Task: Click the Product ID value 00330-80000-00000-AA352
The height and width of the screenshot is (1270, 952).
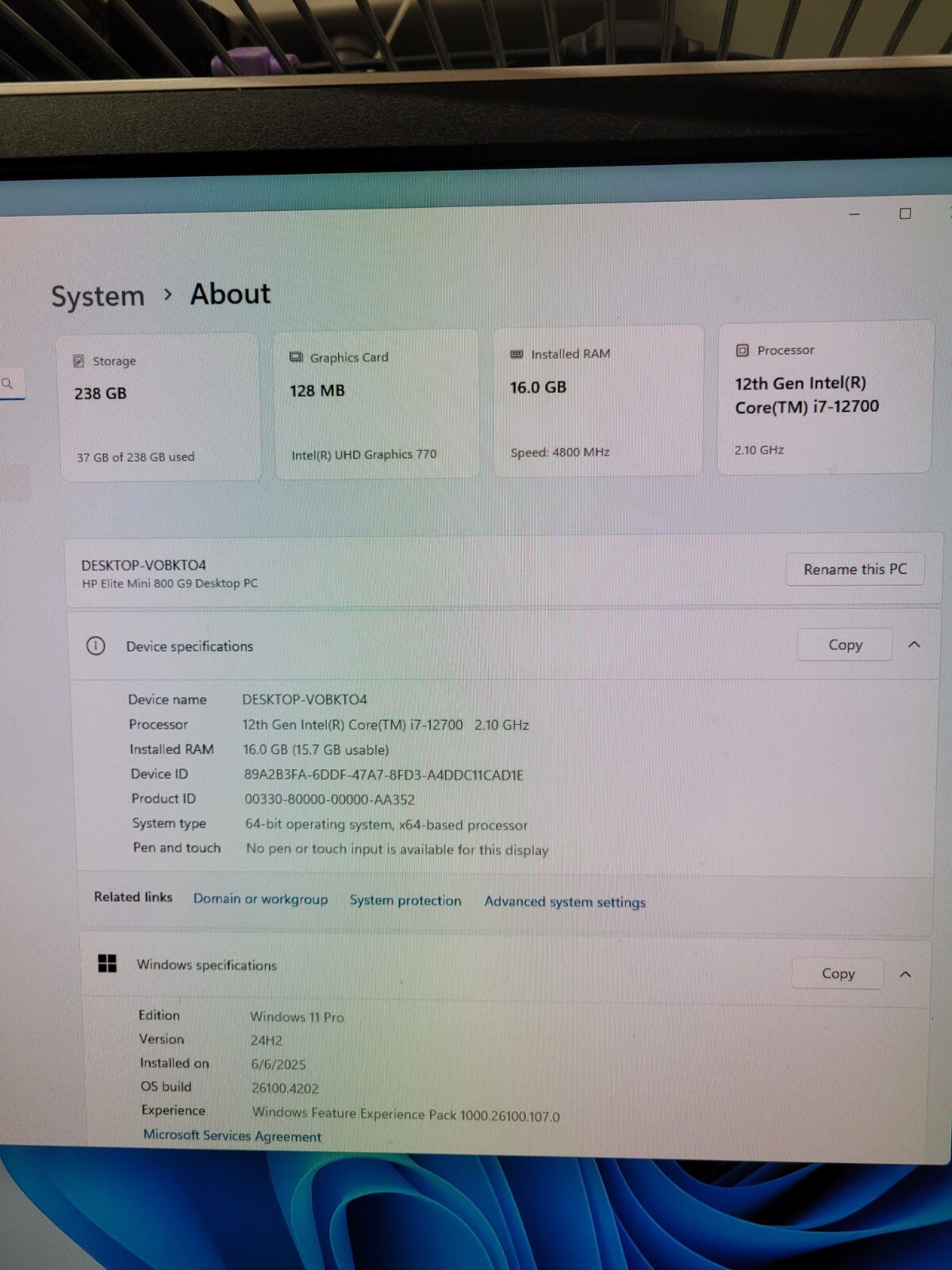Action: 329,799
